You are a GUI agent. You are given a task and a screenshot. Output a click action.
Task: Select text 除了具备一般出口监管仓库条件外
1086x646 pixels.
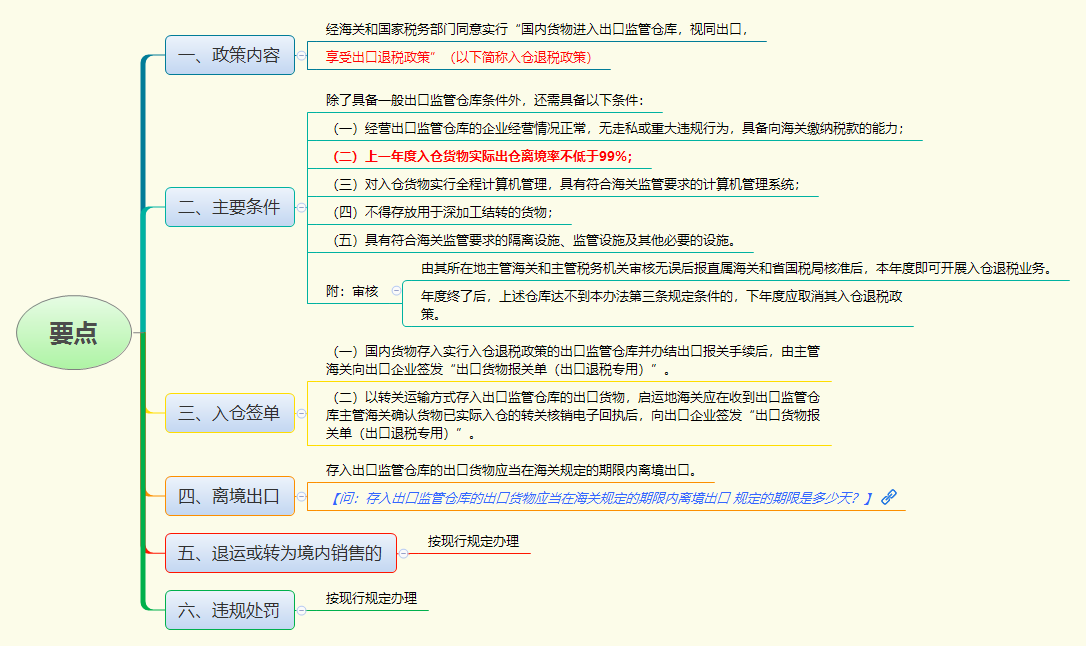coord(485,100)
